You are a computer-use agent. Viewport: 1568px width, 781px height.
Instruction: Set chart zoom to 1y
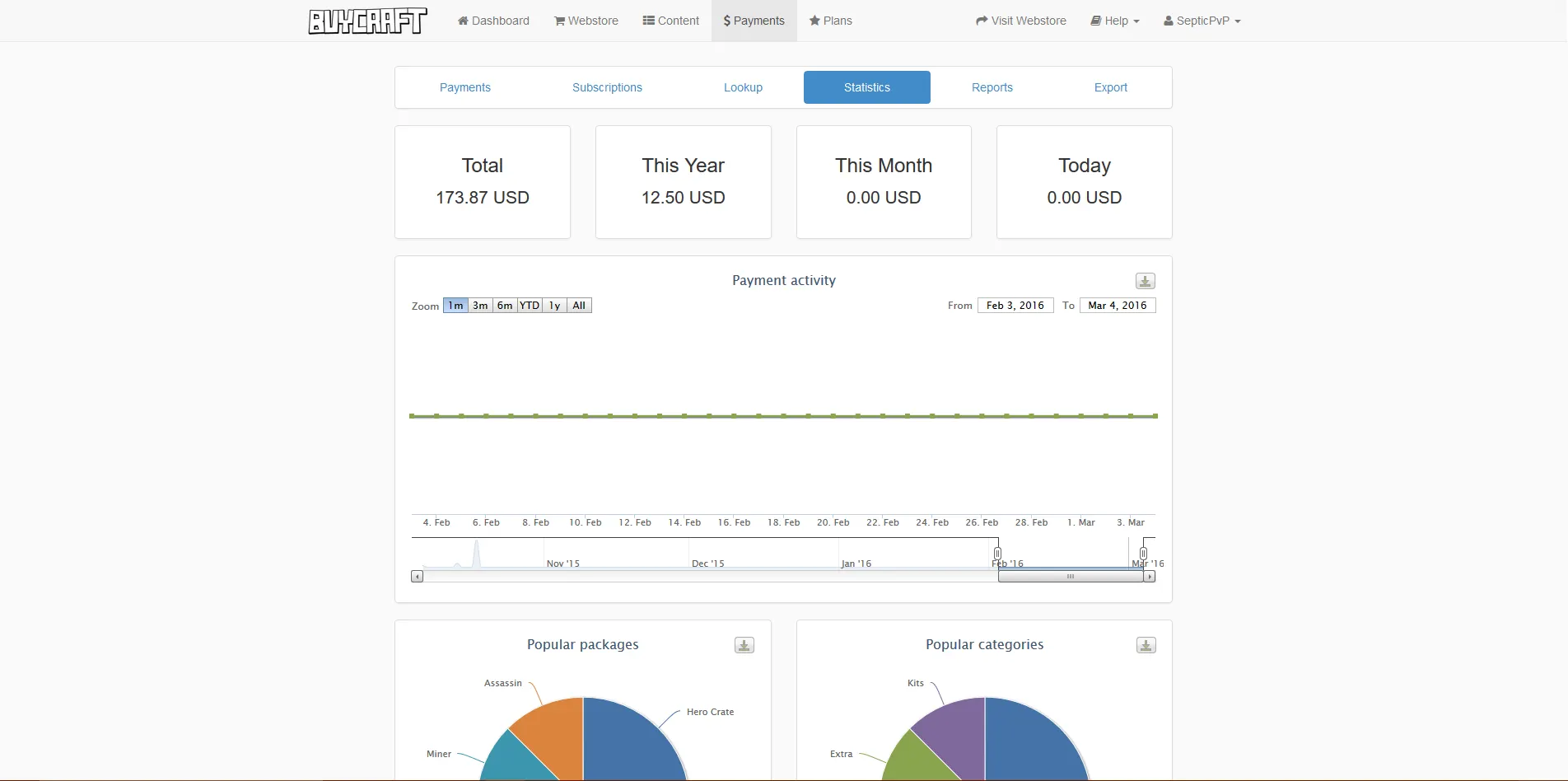555,306
